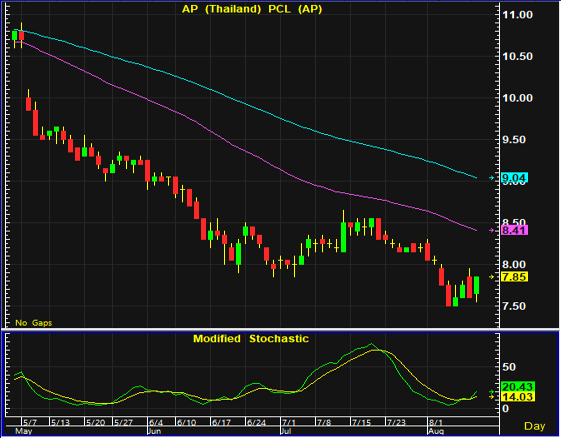Viewport: 561px width, 438px height.
Task: Click the Day timeframe label
Action: (x=535, y=426)
